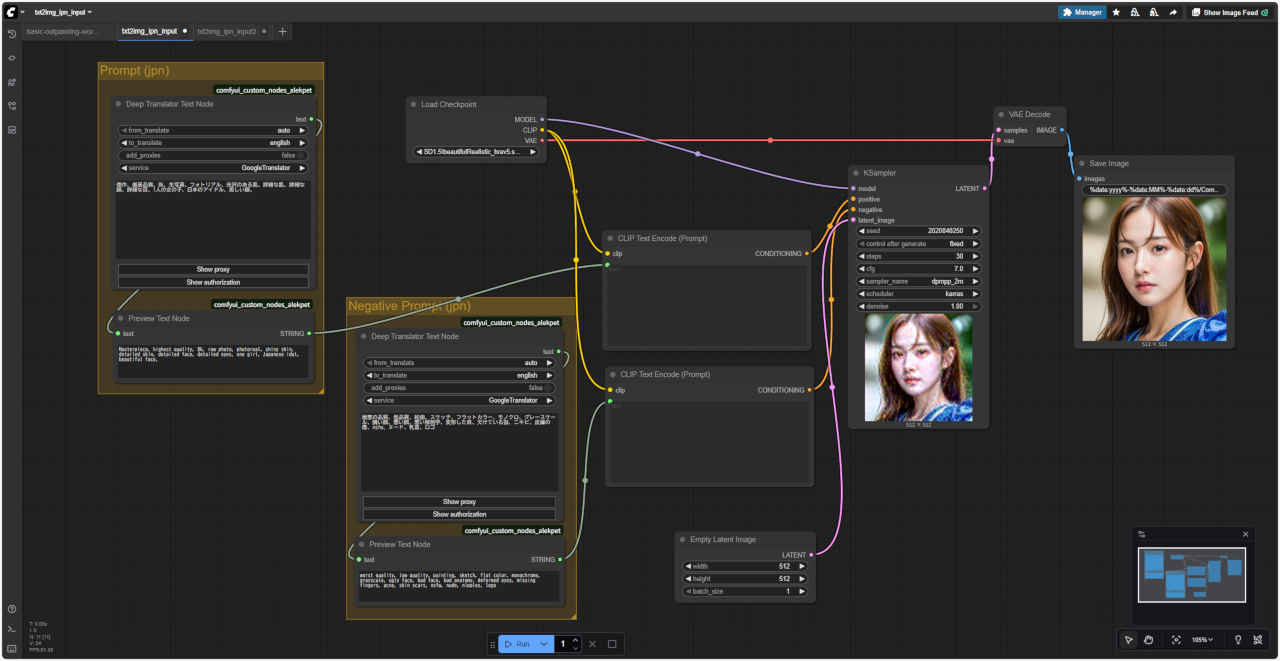Click the lightbulb icon in bottom toolbar
The height and width of the screenshot is (661, 1280).
(x=1238, y=640)
